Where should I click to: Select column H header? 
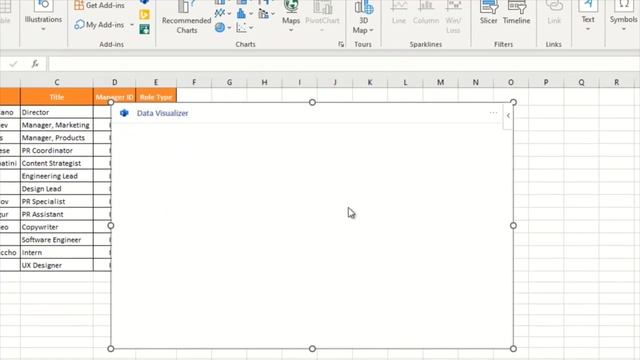pos(264,82)
